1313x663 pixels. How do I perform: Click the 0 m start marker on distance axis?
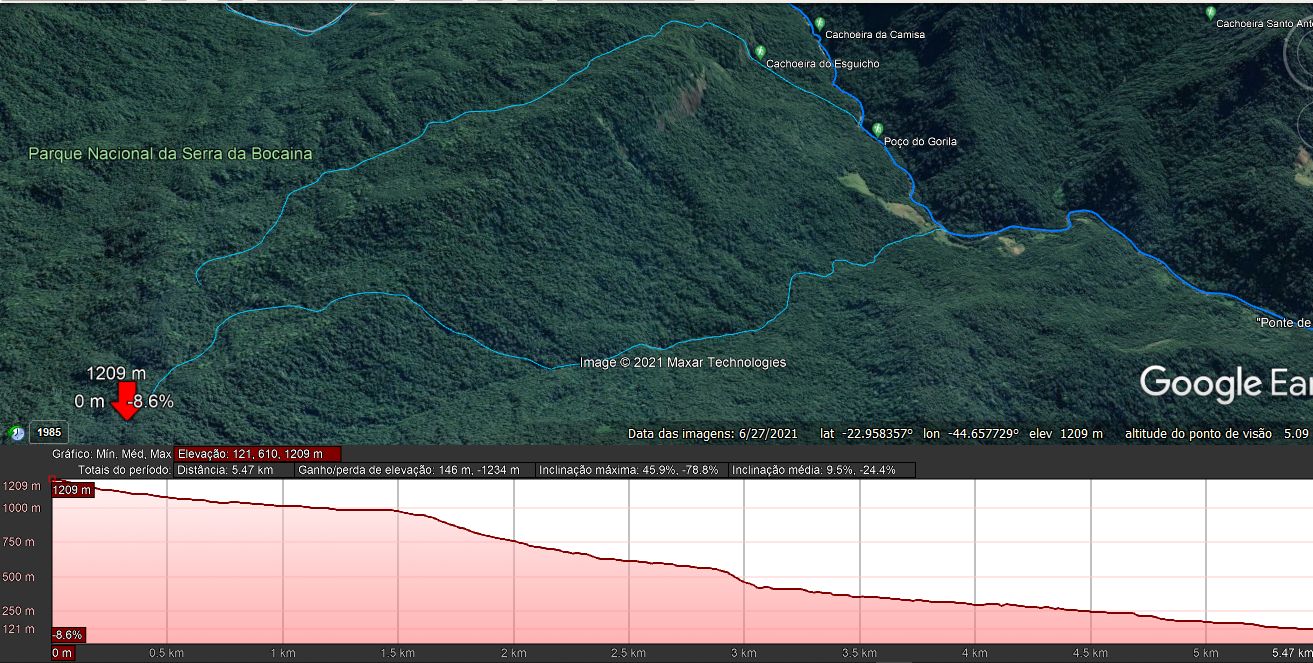(x=62, y=653)
